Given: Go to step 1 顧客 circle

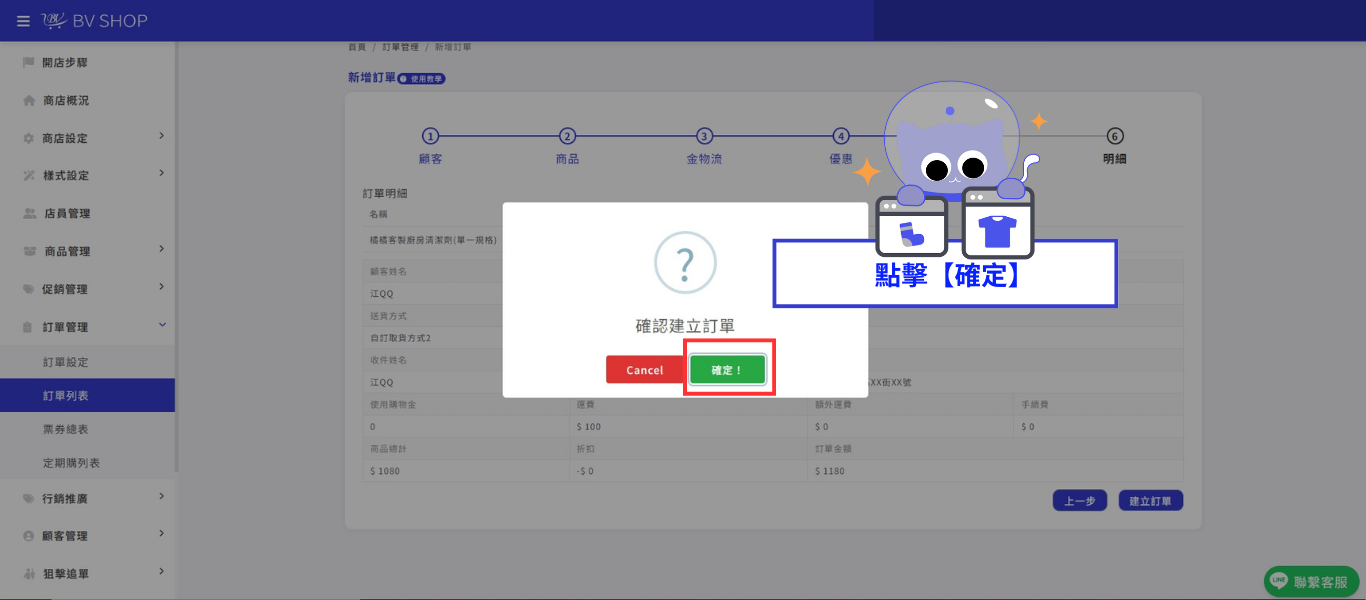Looking at the screenshot, I should coord(430,136).
